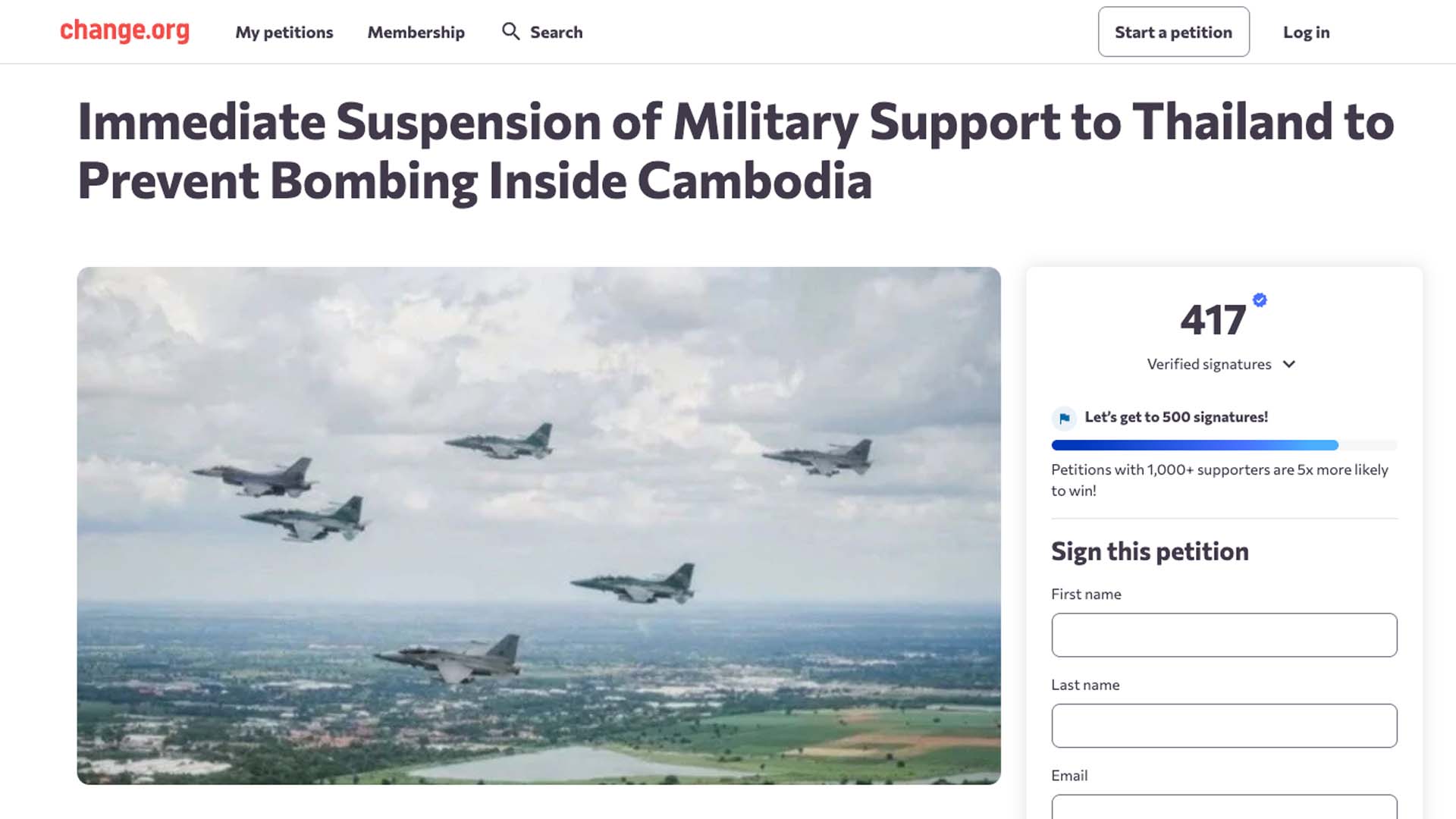Image resolution: width=1456 pixels, height=819 pixels.
Task: Focus the Last name input field
Action: coord(1223,726)
